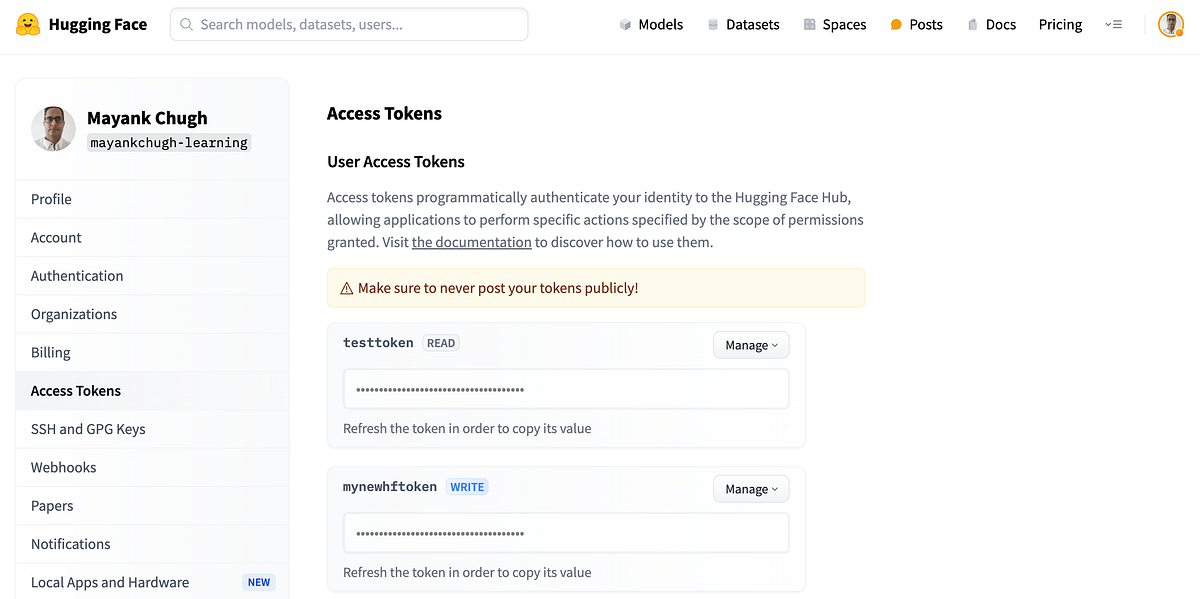Image resolution: width=1200 pixels, height=599 pixels.
Task: Click the testtoken masked value field
Action: pos(566,389)
